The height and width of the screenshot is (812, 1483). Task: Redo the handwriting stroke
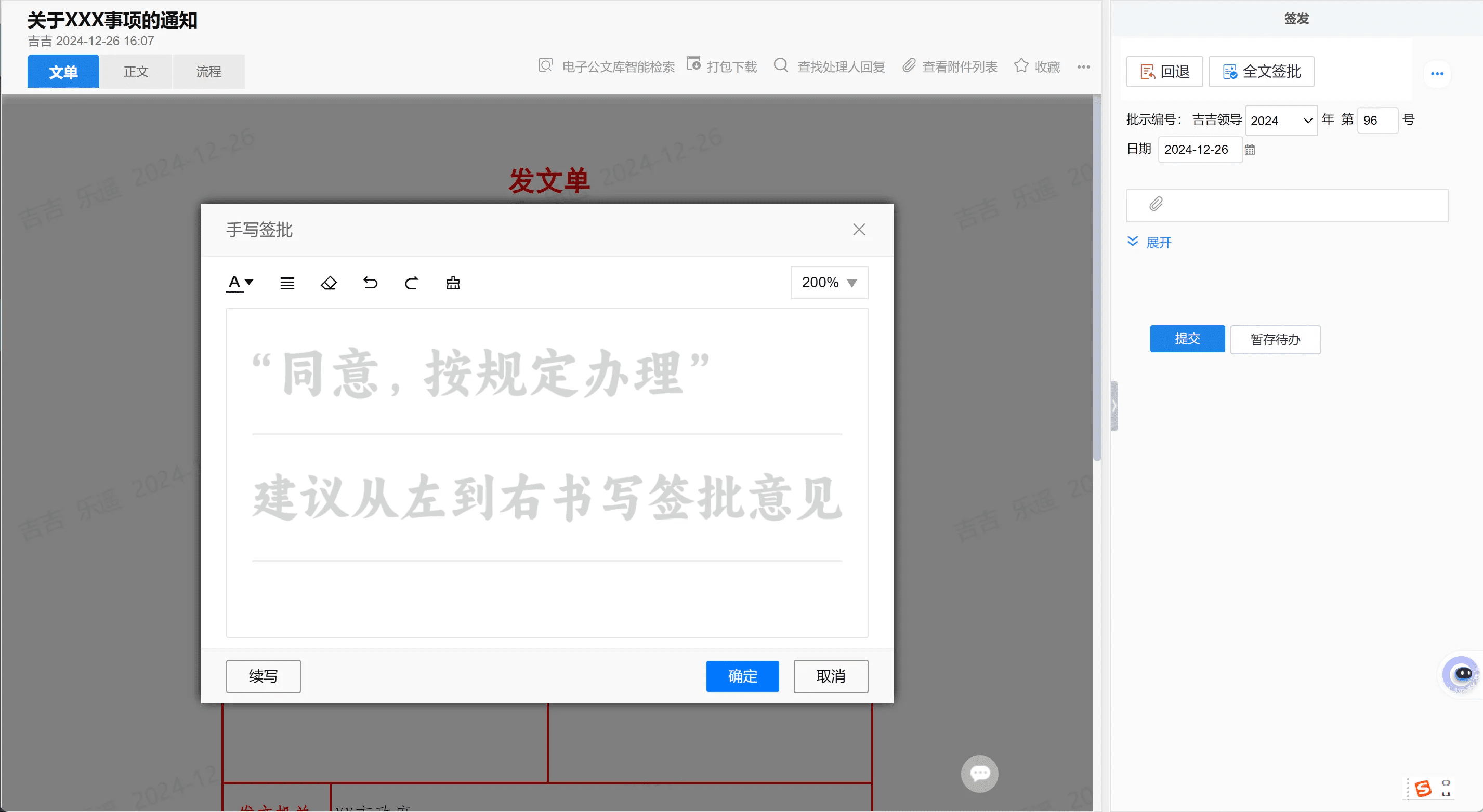(x=411, y=283)
